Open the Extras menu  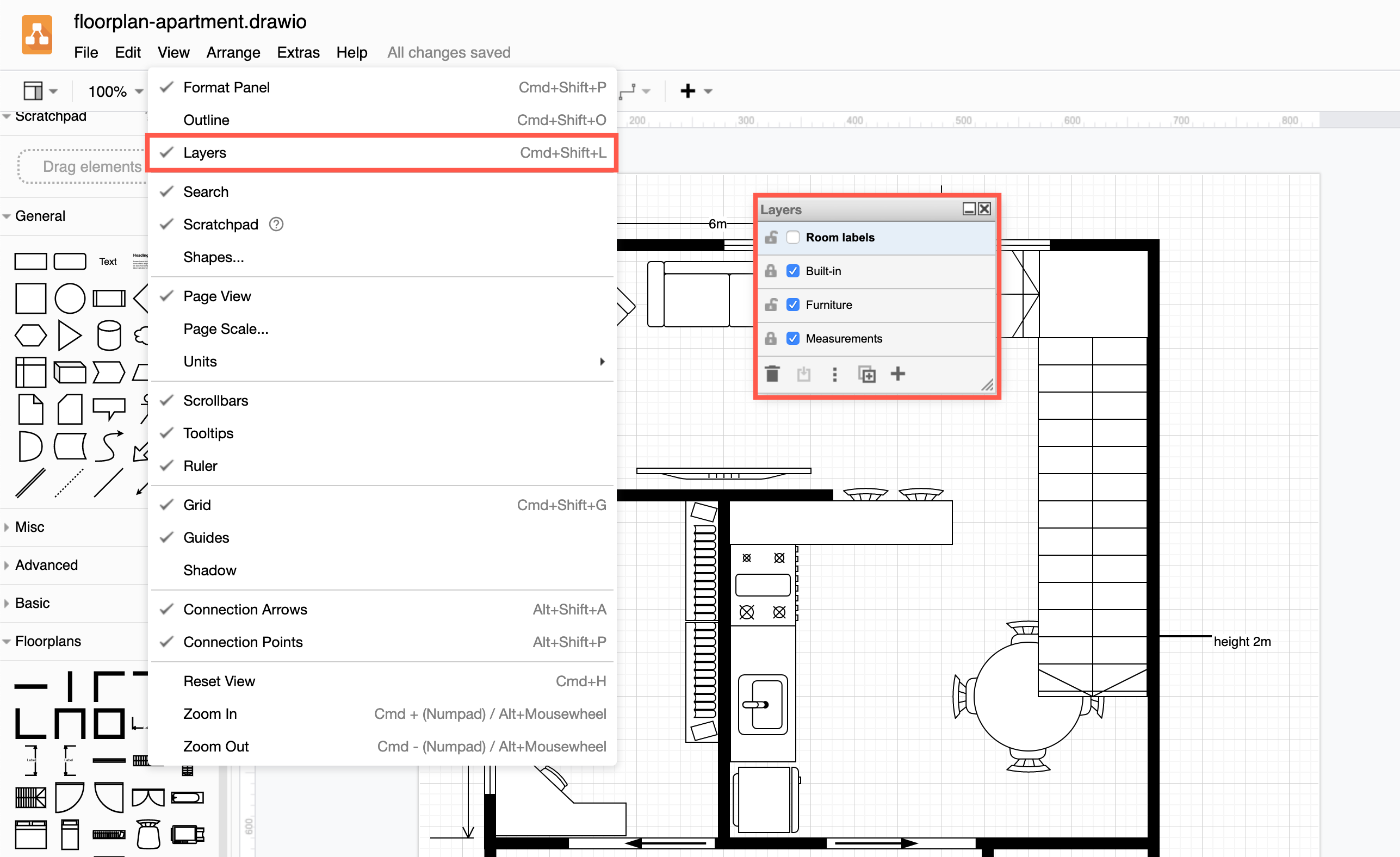coord(298,52)
